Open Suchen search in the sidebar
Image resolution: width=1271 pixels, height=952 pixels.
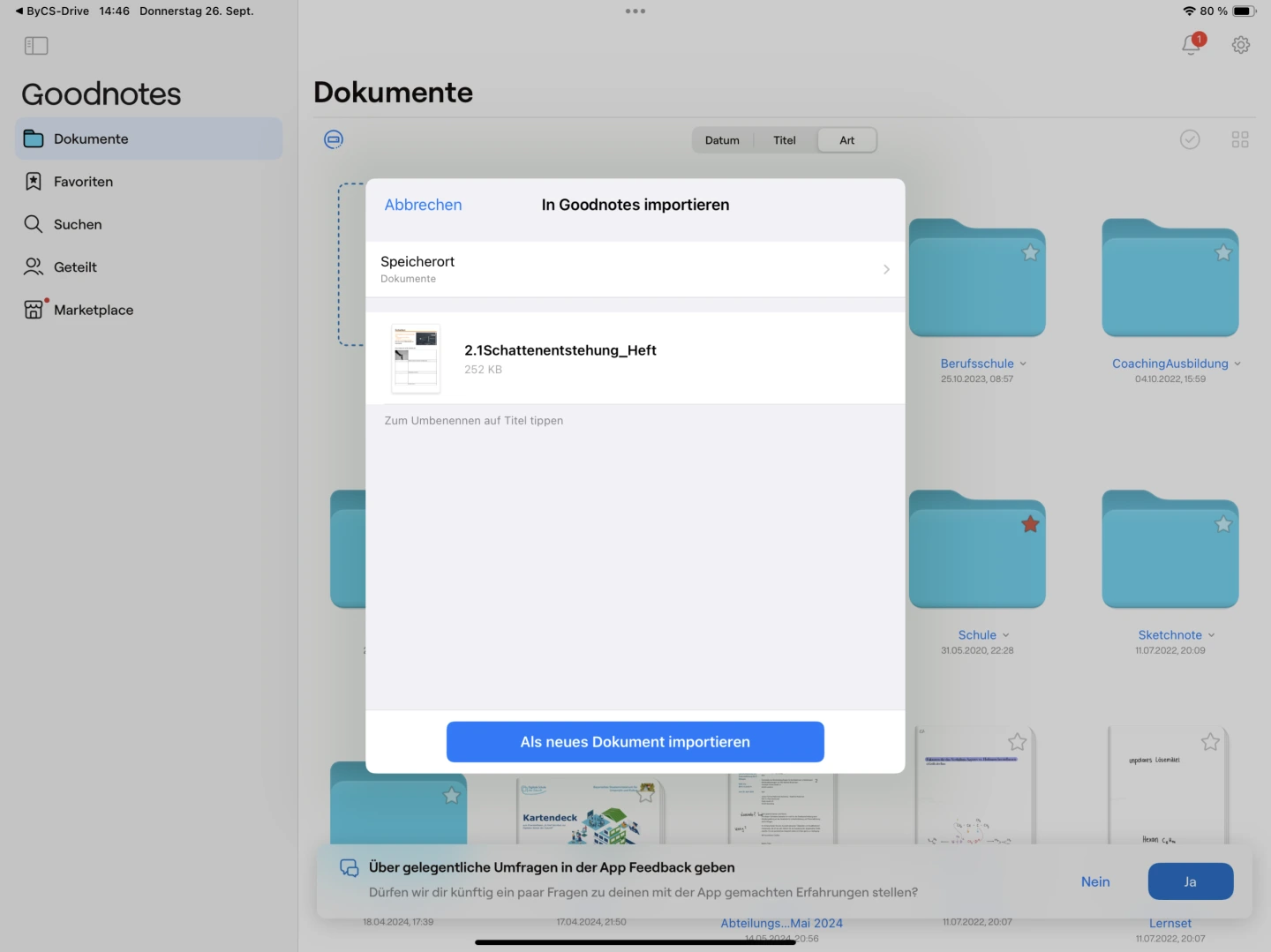(78, 224)
